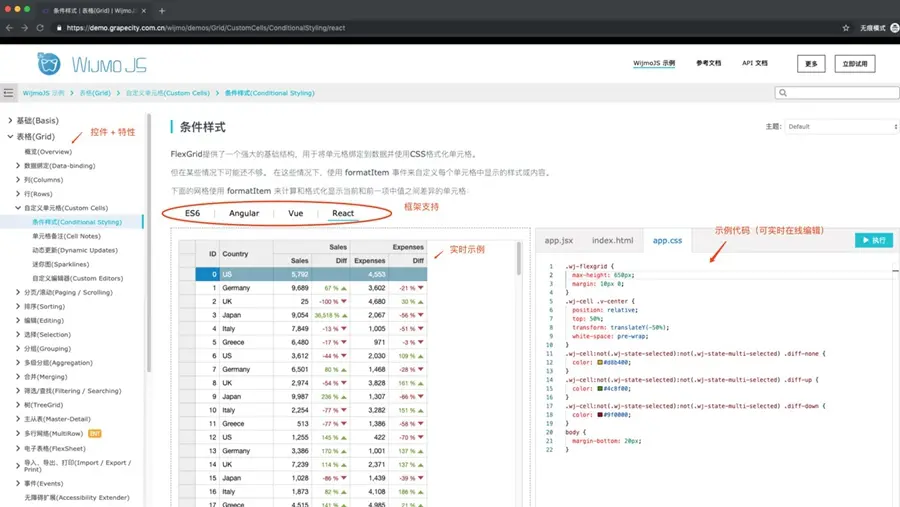The width and height of the screenshot is (900, 507).
Task: Switch to the Vue framework tab
Action: 296,213
